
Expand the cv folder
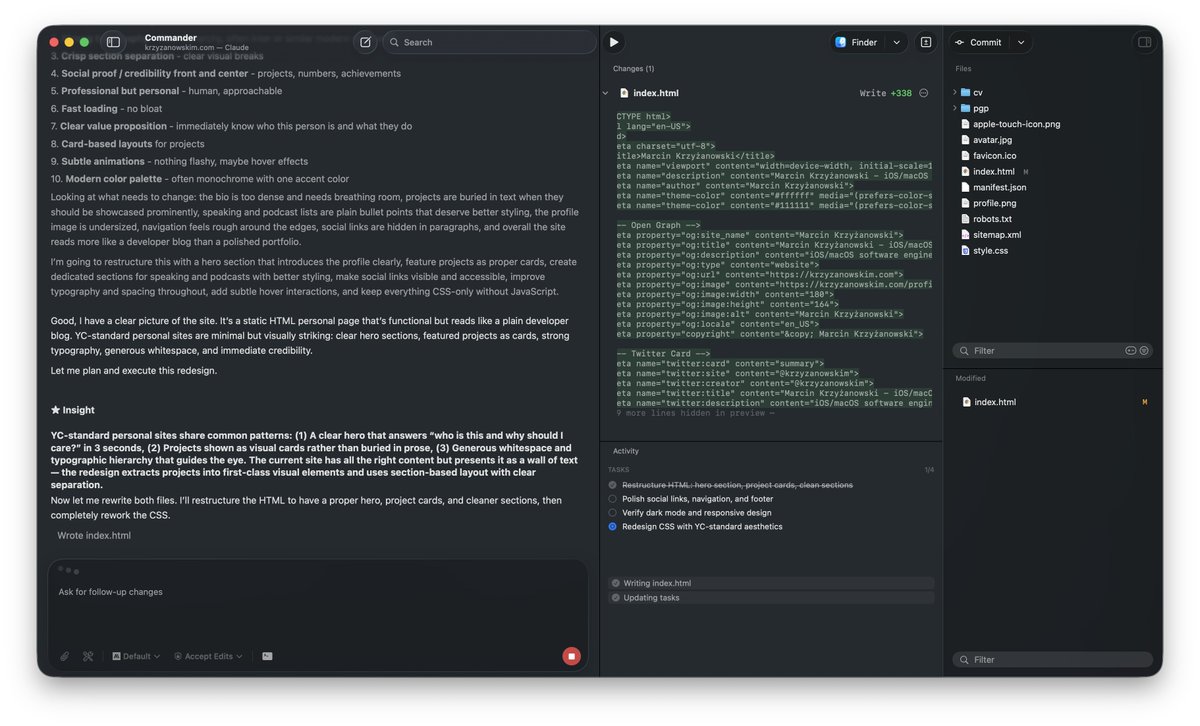[x=956, y=92]
